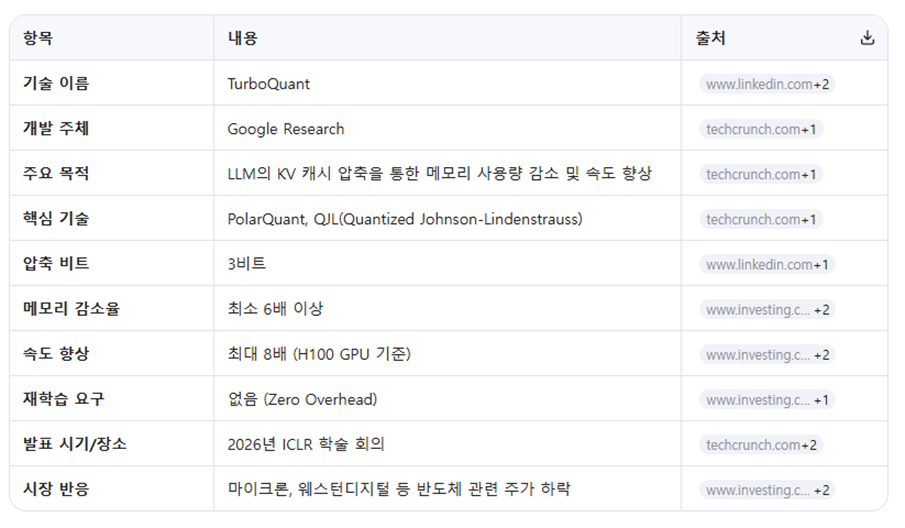
Task: Open investing source chip in 메모리 감소율 row
Action: click(x=767, y=310)
